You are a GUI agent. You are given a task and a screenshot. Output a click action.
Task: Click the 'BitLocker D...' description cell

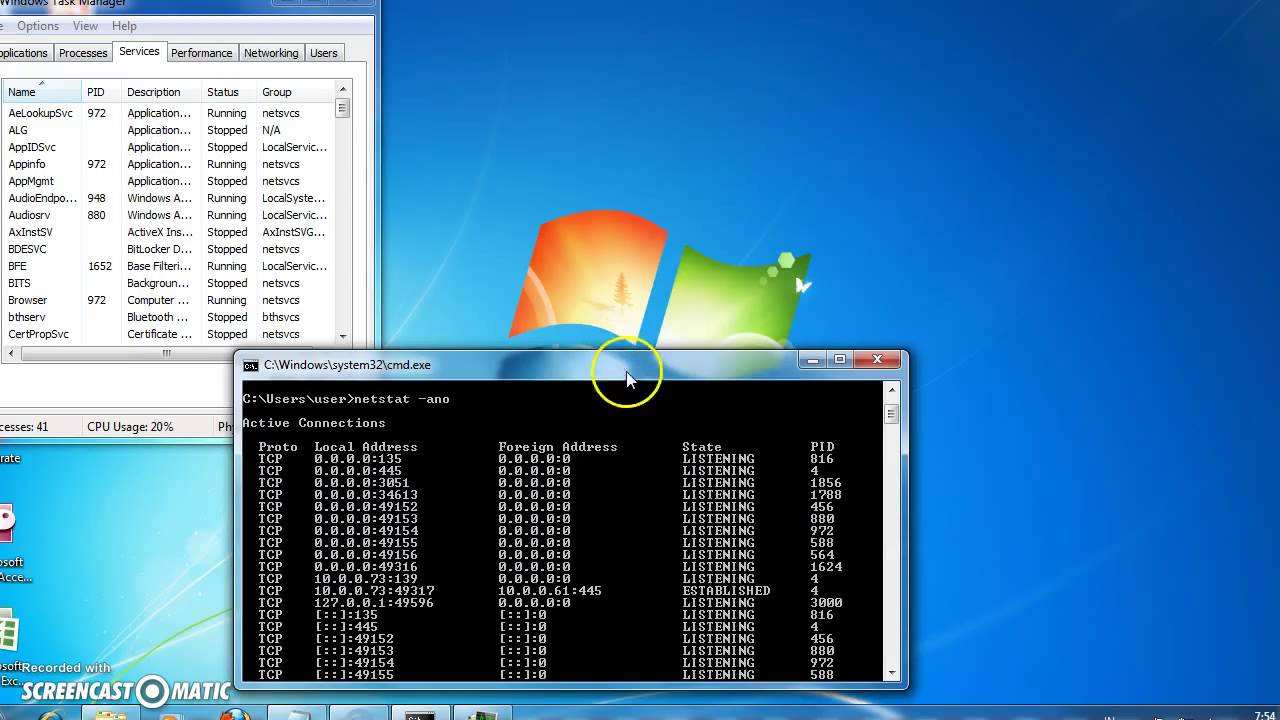pos(159,249)
